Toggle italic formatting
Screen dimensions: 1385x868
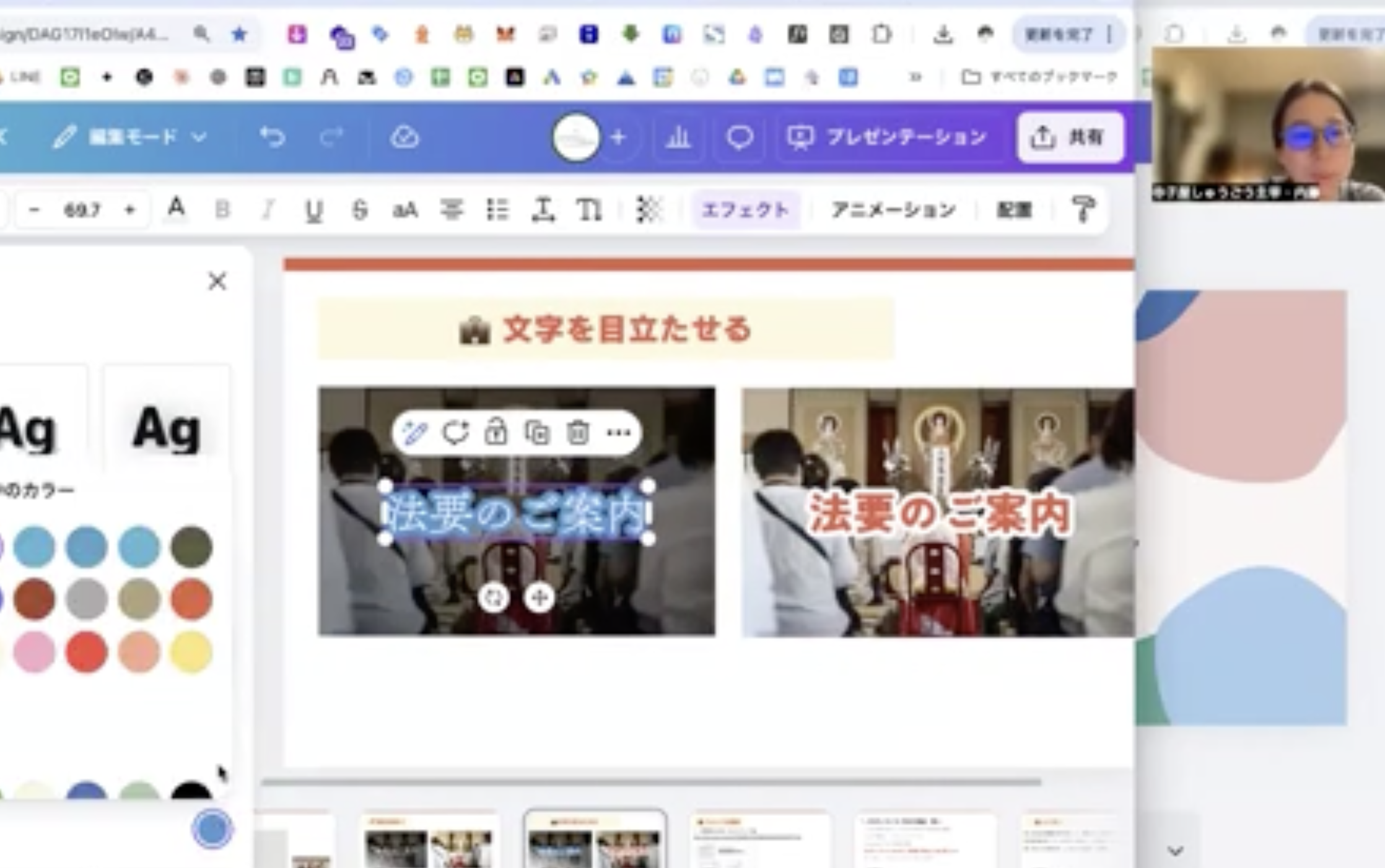pos(268,210)
